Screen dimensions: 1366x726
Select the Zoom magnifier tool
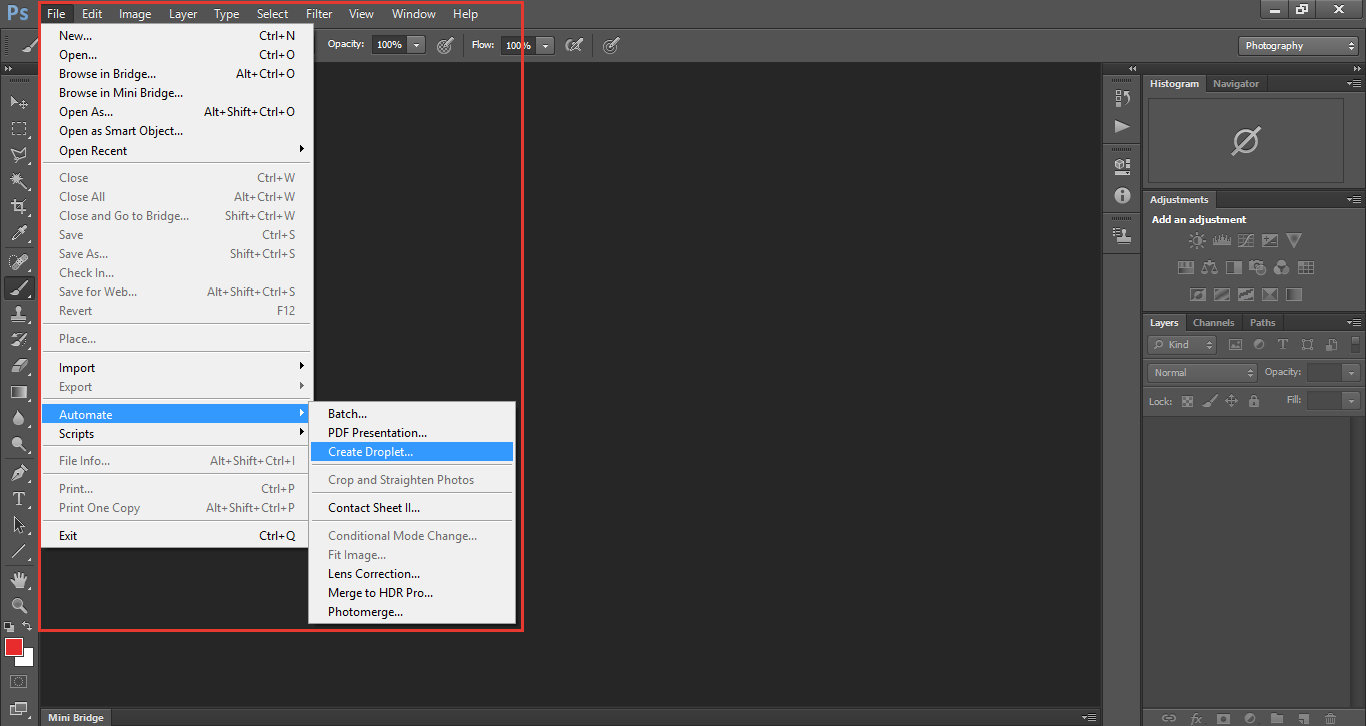[x=19, y=605]
